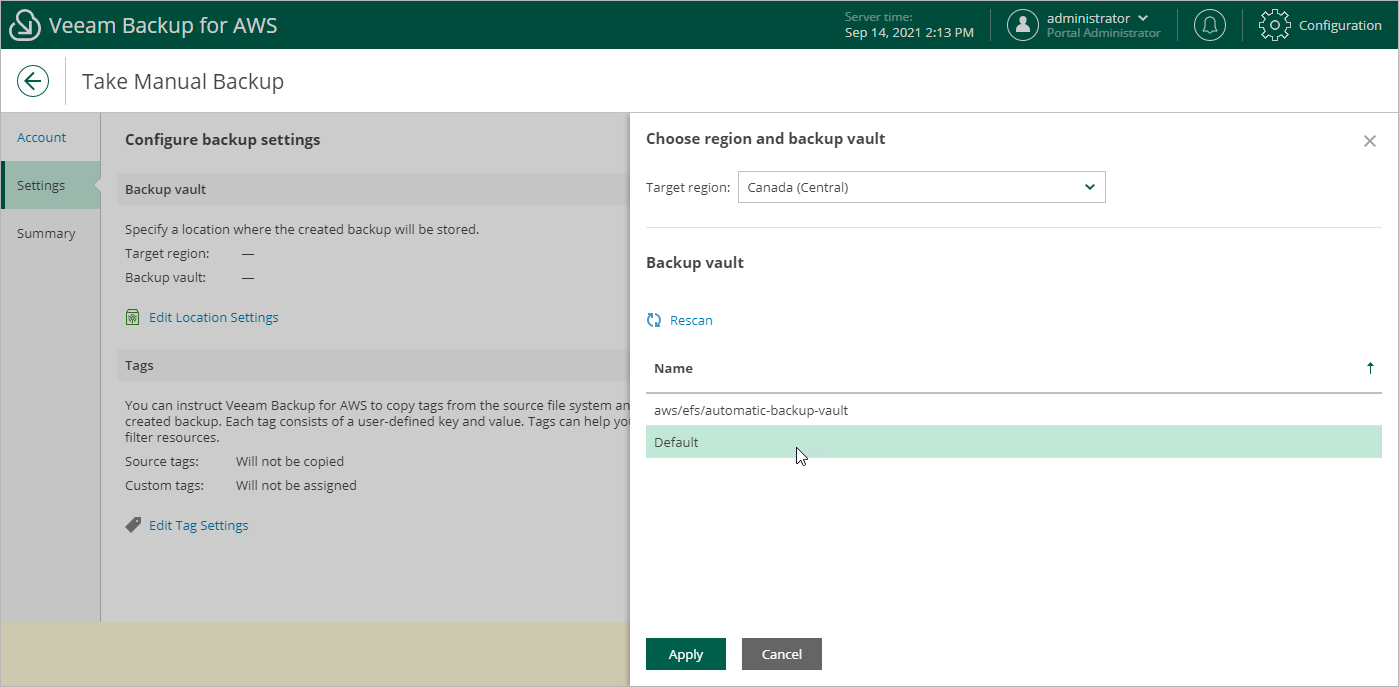Sort by the Name column header
Viewport: 1399px width, 687px height.
coord(673,368)
